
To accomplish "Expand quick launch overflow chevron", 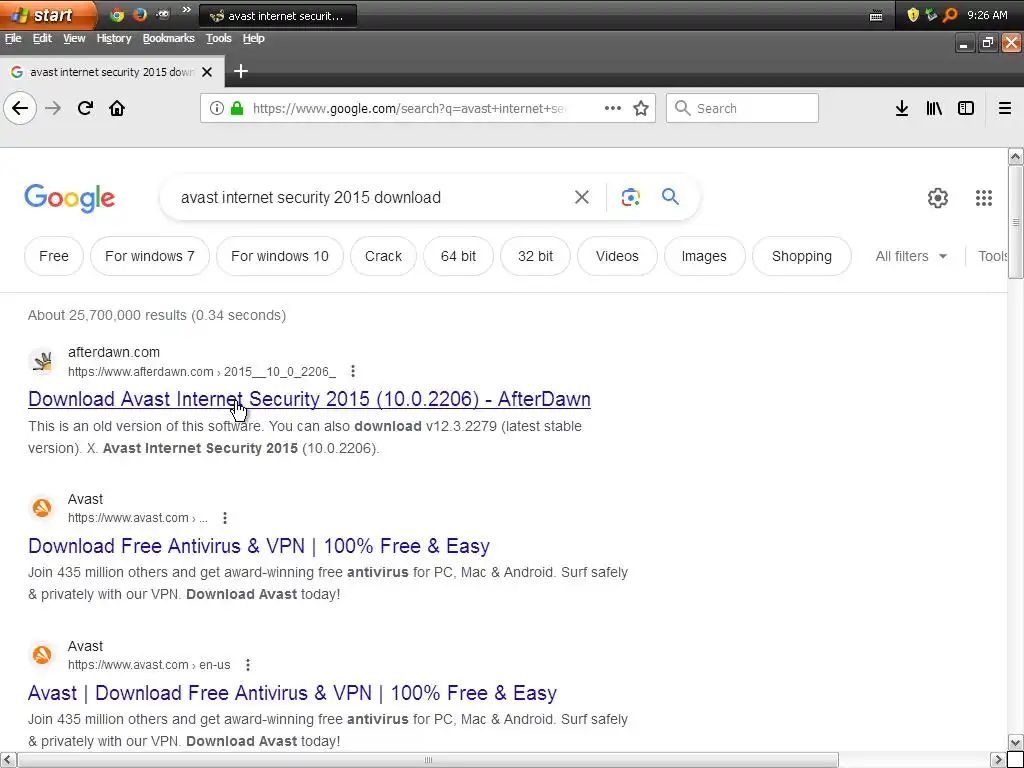I will pos(187,10).
